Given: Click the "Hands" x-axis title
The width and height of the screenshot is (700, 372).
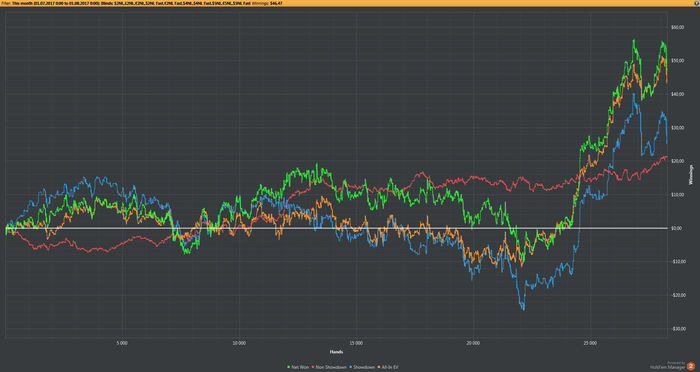Looking at the screenshot, I should [x=336, y=352].
